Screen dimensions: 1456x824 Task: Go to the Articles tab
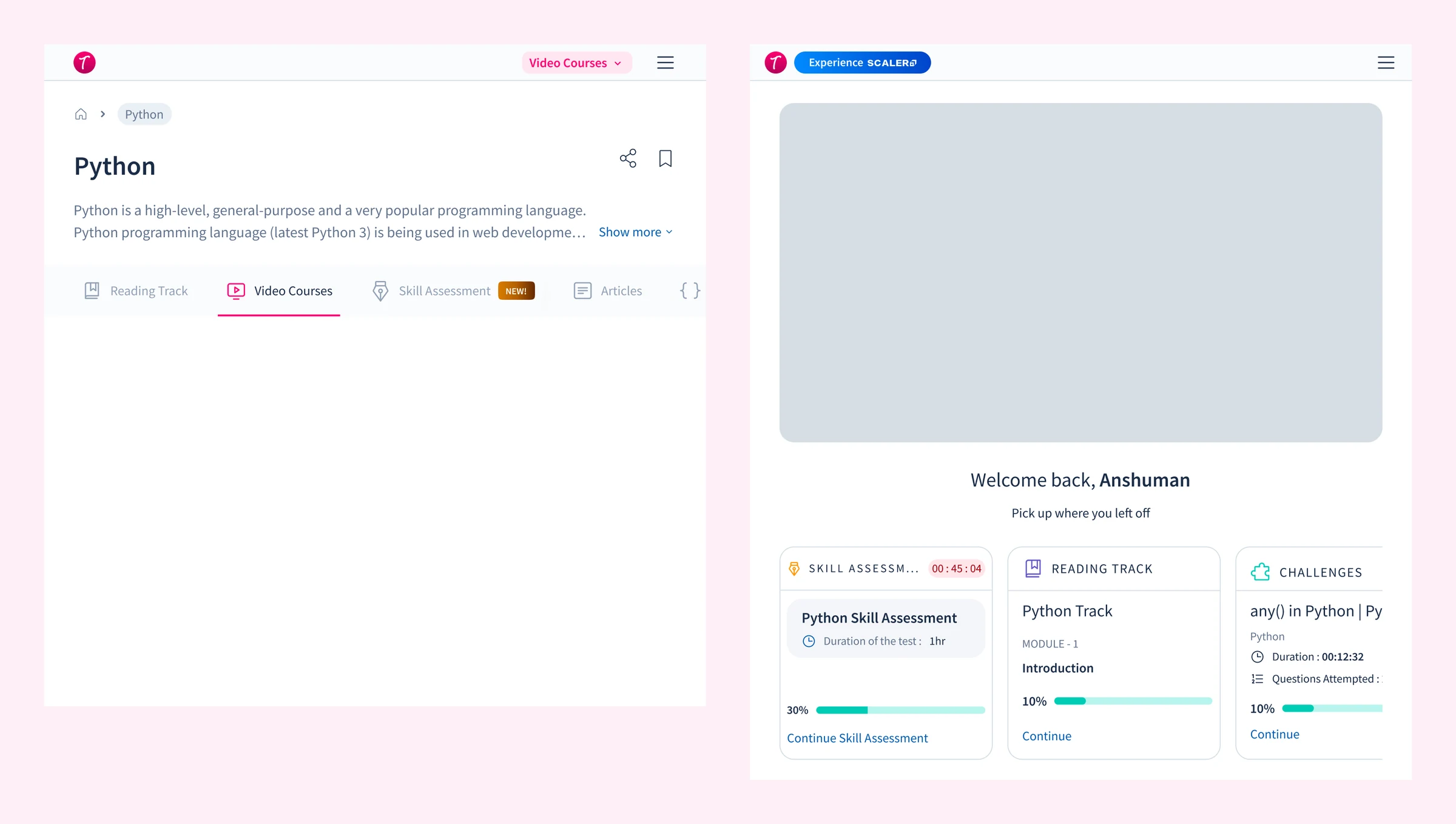tap(607, 291)
